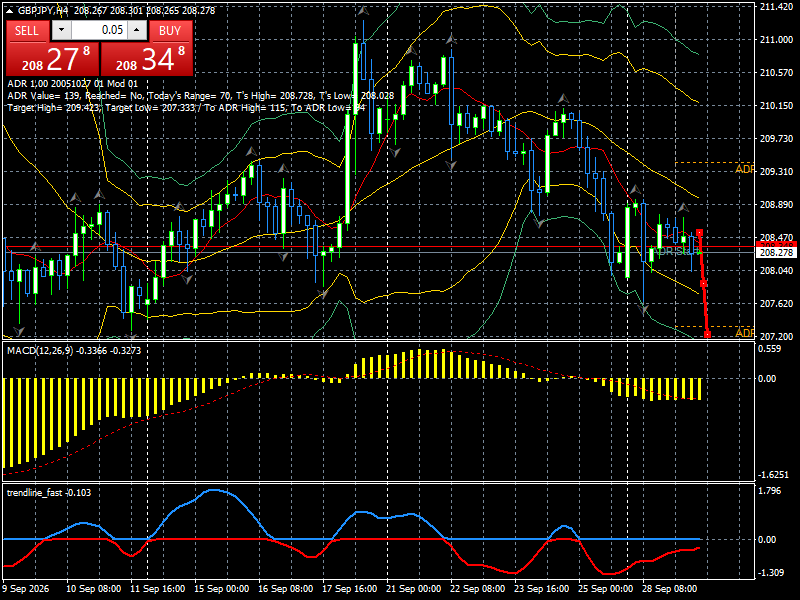Click the 207.620 price scale label

point(776,304)
